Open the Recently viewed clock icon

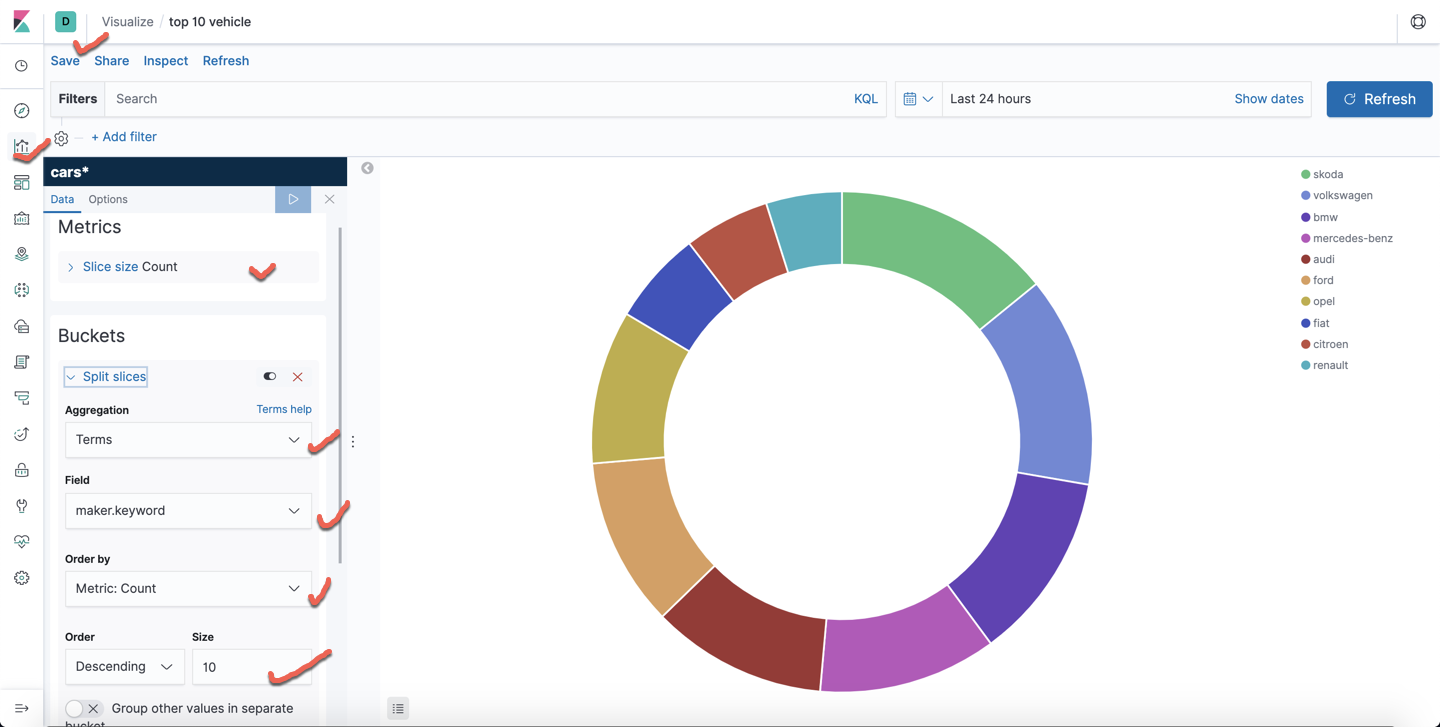pyautogui.click(x=21, y=66)
